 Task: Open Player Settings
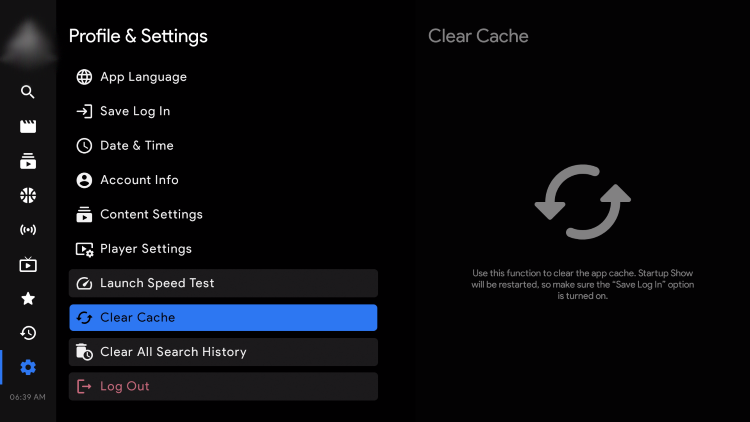(145, 249)
